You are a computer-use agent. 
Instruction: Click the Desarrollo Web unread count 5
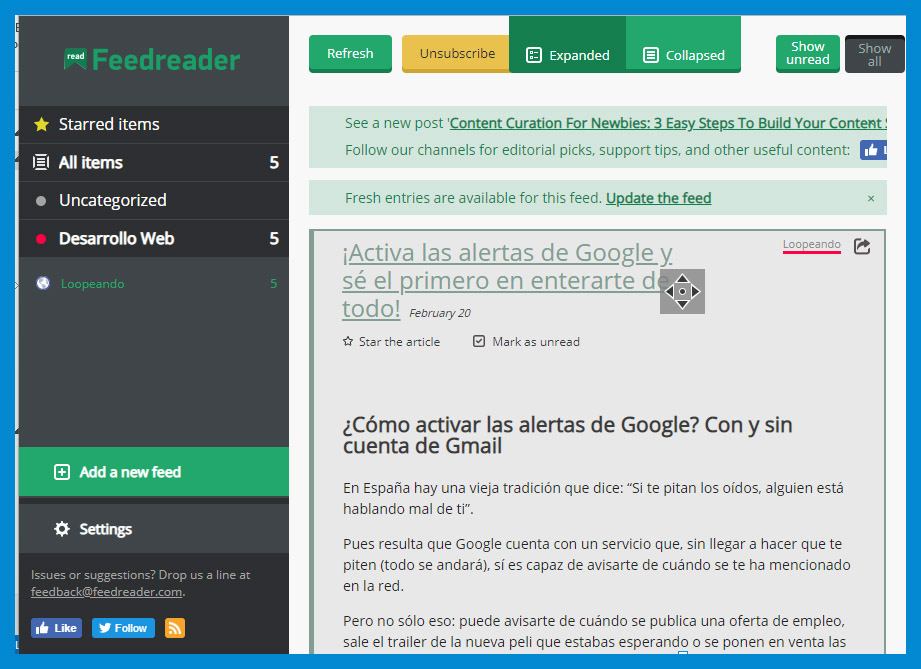274,238
